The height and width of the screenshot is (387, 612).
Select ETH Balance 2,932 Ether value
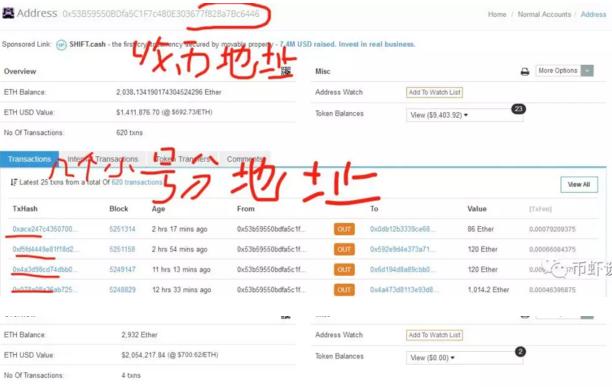tap(139, 335)
